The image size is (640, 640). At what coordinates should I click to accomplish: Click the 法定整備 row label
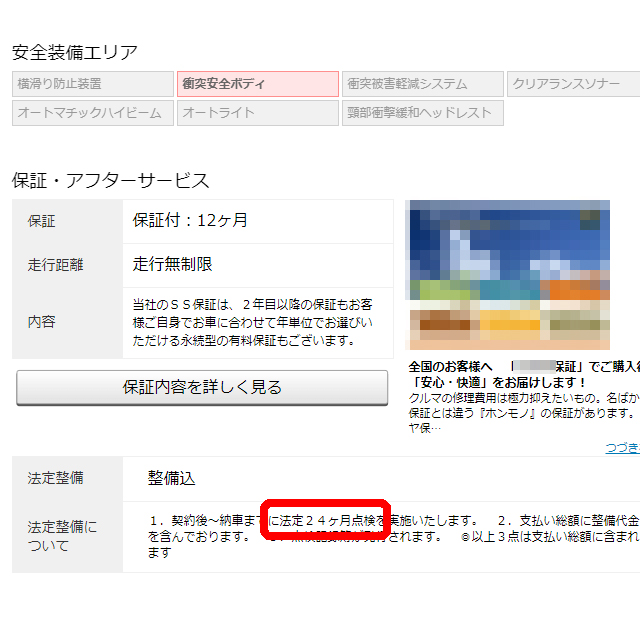click(55, 478)
